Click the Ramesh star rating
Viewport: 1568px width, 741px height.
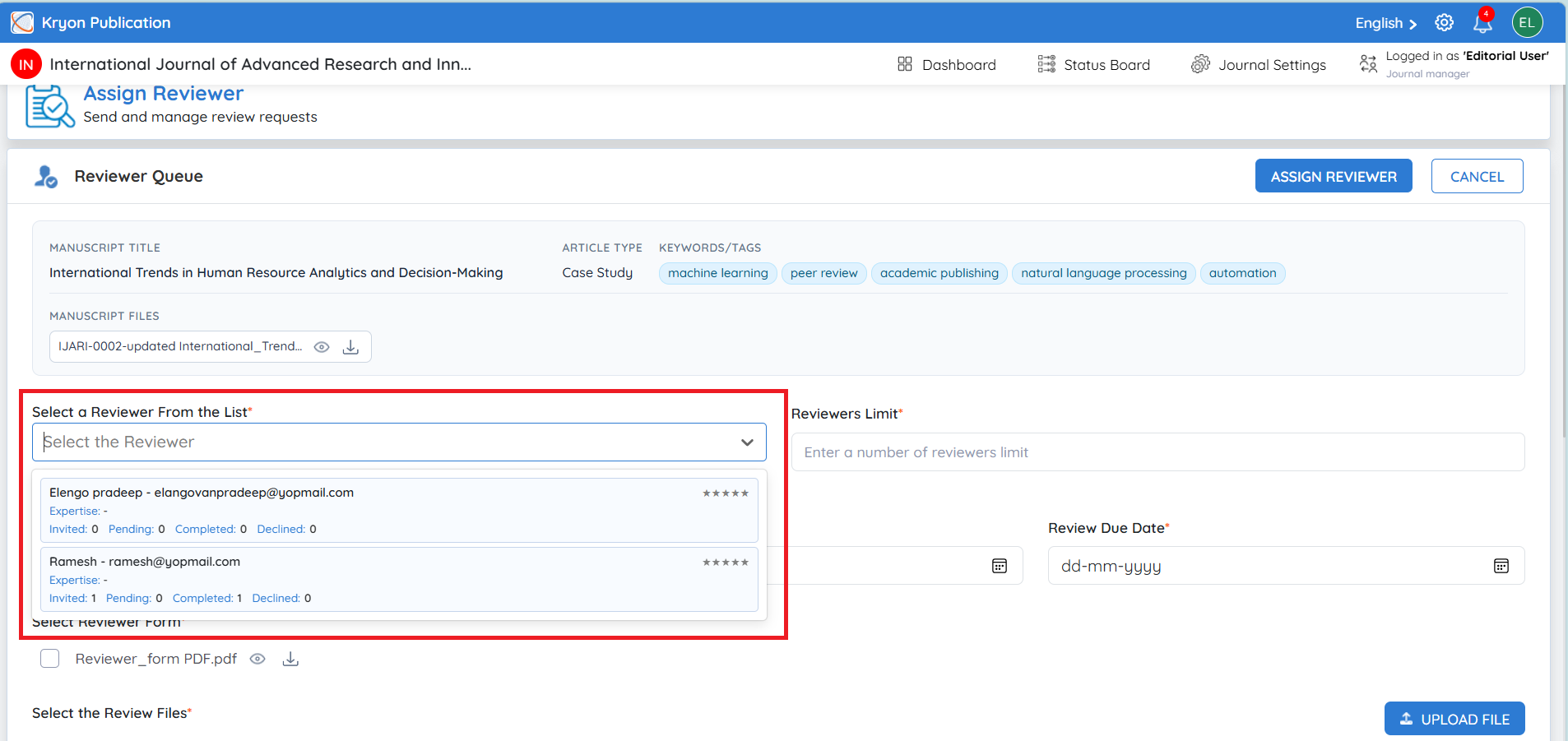[x=726, y=563]
